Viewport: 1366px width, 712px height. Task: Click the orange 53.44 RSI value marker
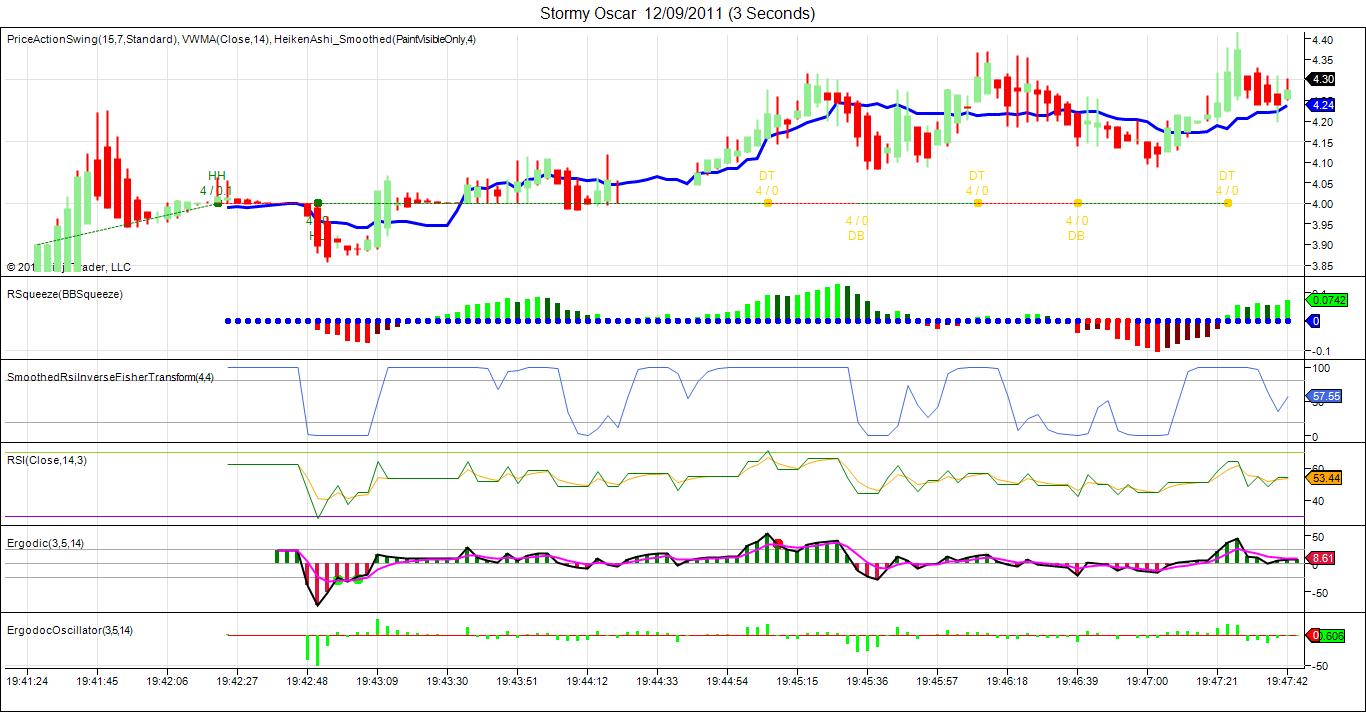(x=1324, y=478)
